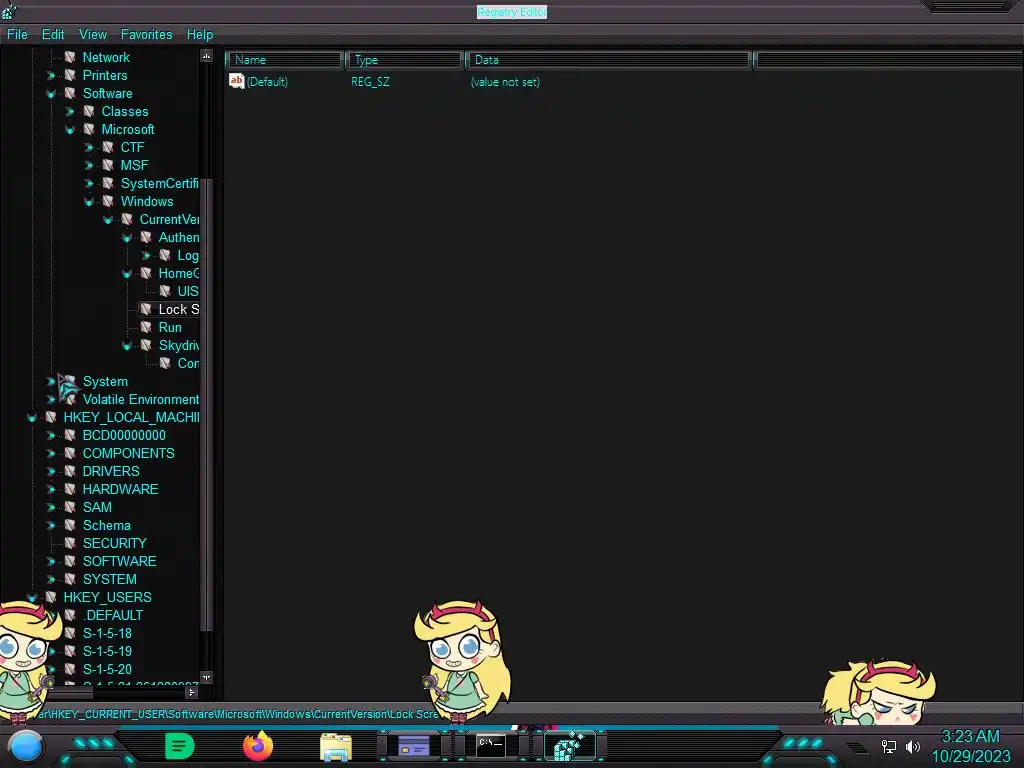Open the purple window taskbar app
This screenshot has width=1024, height=768.
point(414,745)
